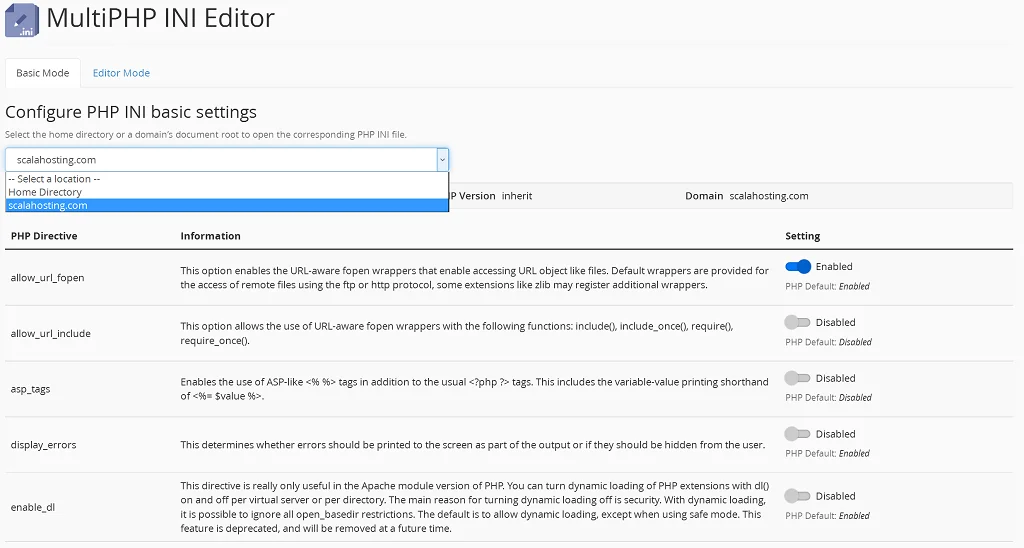
Task: Click the PHP Directive column header
Action: point(44,236)
